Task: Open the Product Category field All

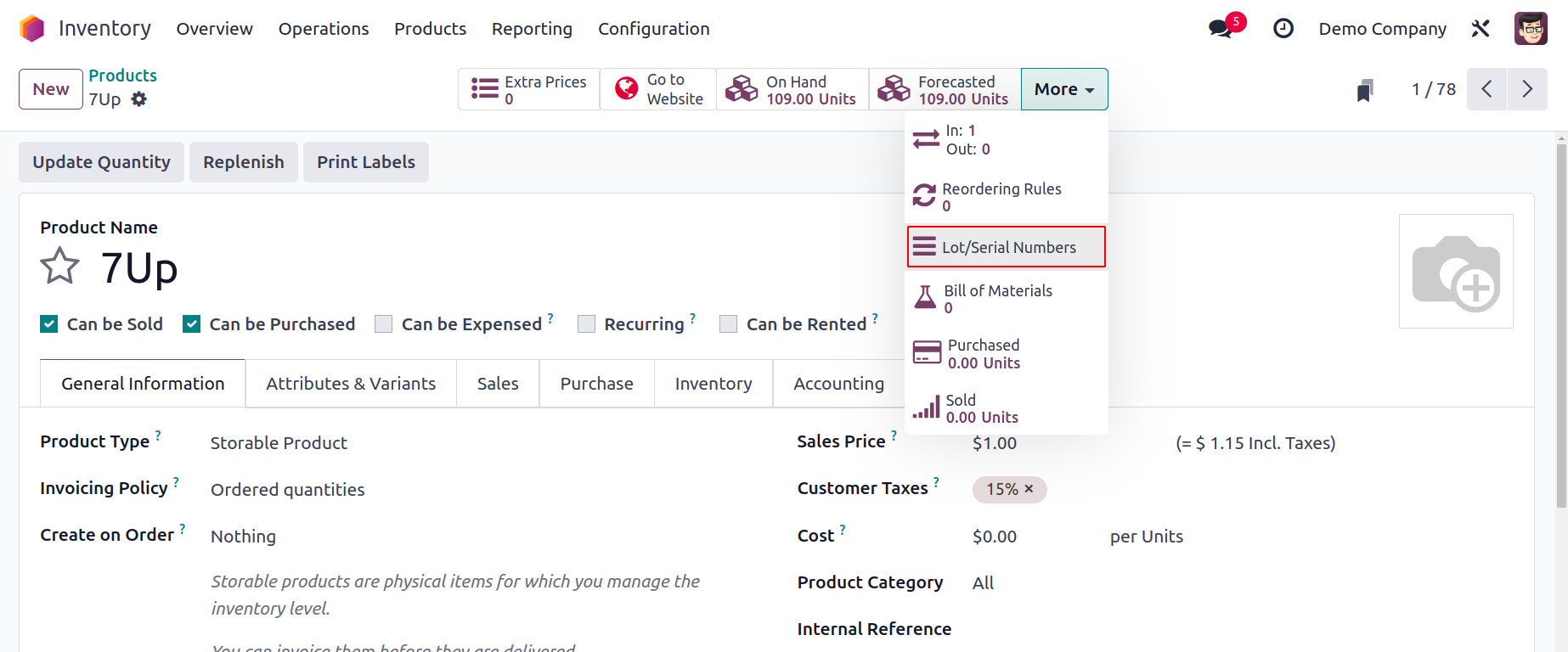Action: 983,583
